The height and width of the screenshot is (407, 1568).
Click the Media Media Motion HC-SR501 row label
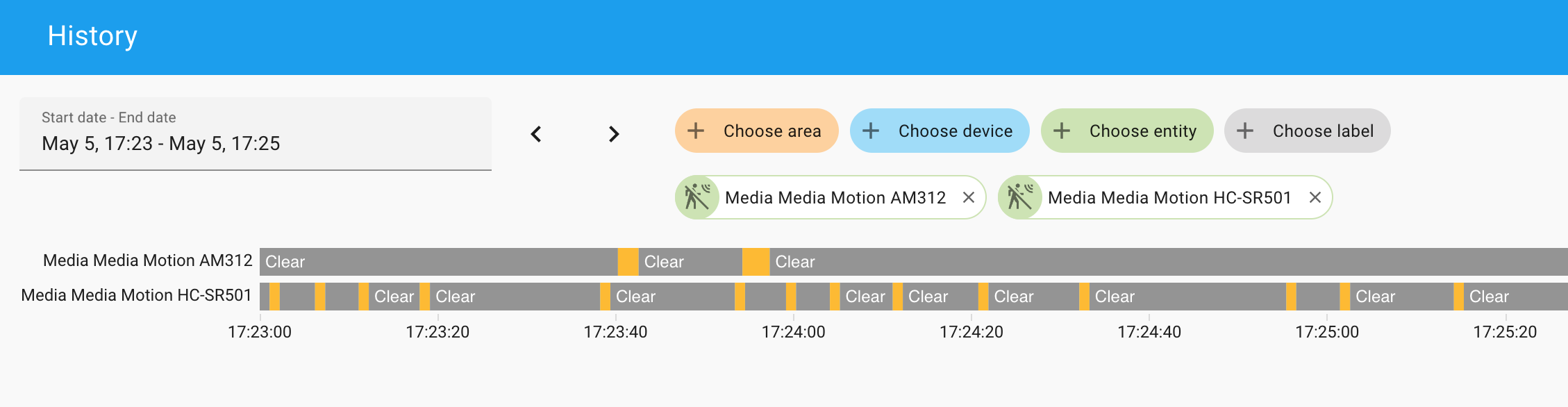pos(136,295)
